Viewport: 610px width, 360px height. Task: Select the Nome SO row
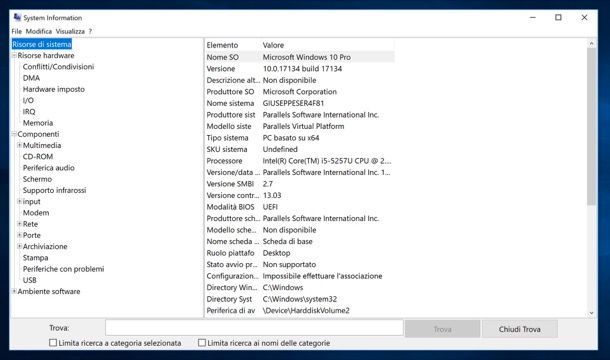[x=300, y=57]
